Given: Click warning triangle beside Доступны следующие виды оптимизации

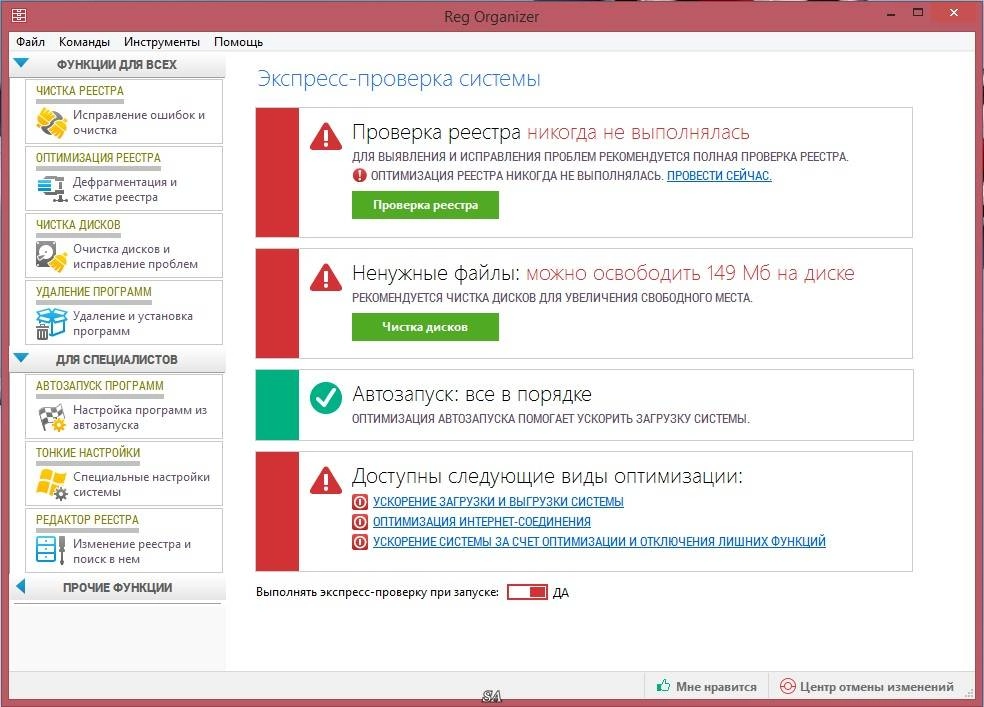Looking at the screenshot, I should click(x=326, y=481).
